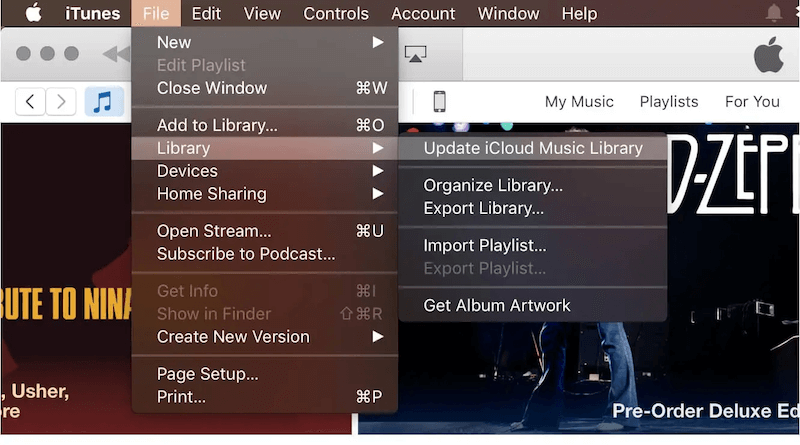Open the Controls menu in menu bar
Screen dimensions: 800x445
[x=336, y=14]
